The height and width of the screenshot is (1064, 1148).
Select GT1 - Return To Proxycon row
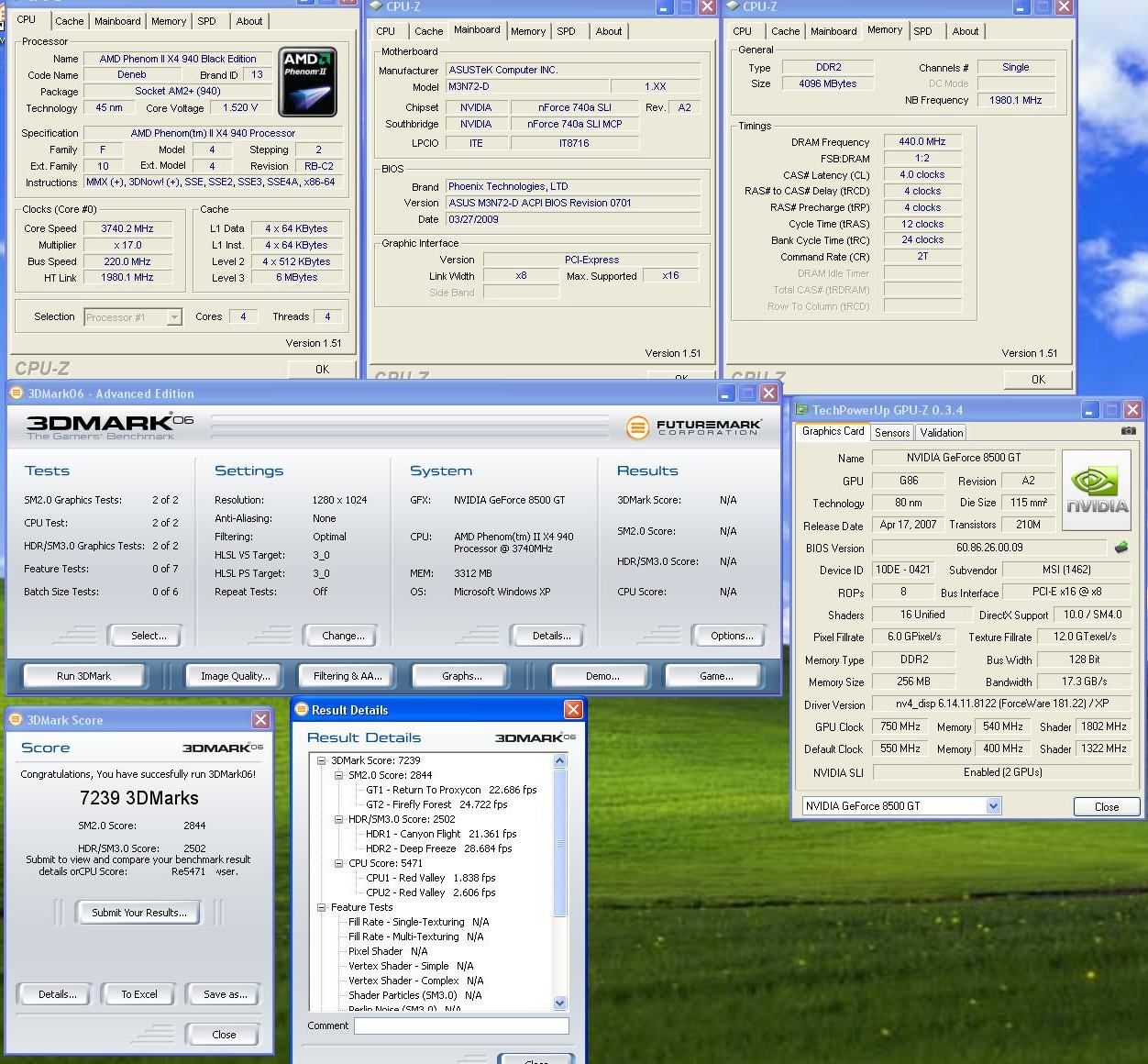tap(451, 790)
